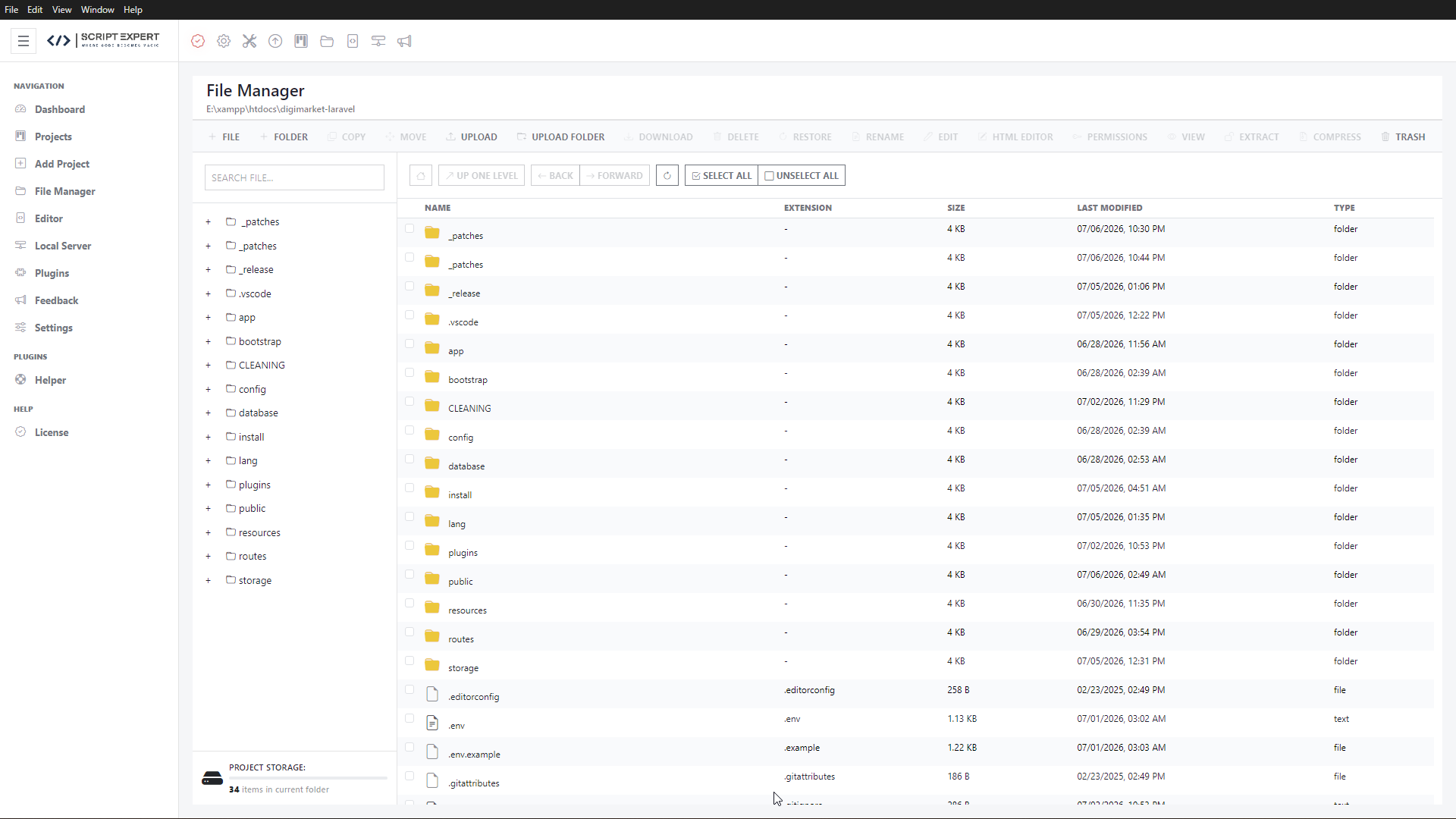This screenshot has height=819, width=1456.
Task: Click the folder icon of the CLEANING row
Action: tap(432, 405)
